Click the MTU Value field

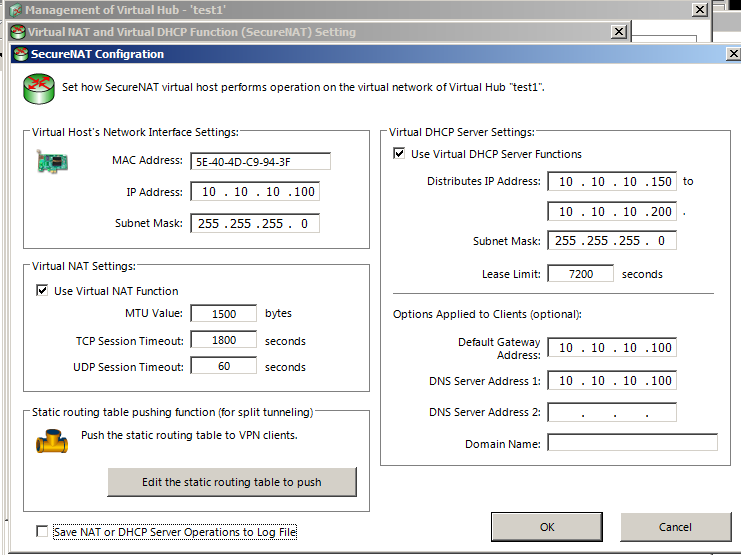point(224,313)
